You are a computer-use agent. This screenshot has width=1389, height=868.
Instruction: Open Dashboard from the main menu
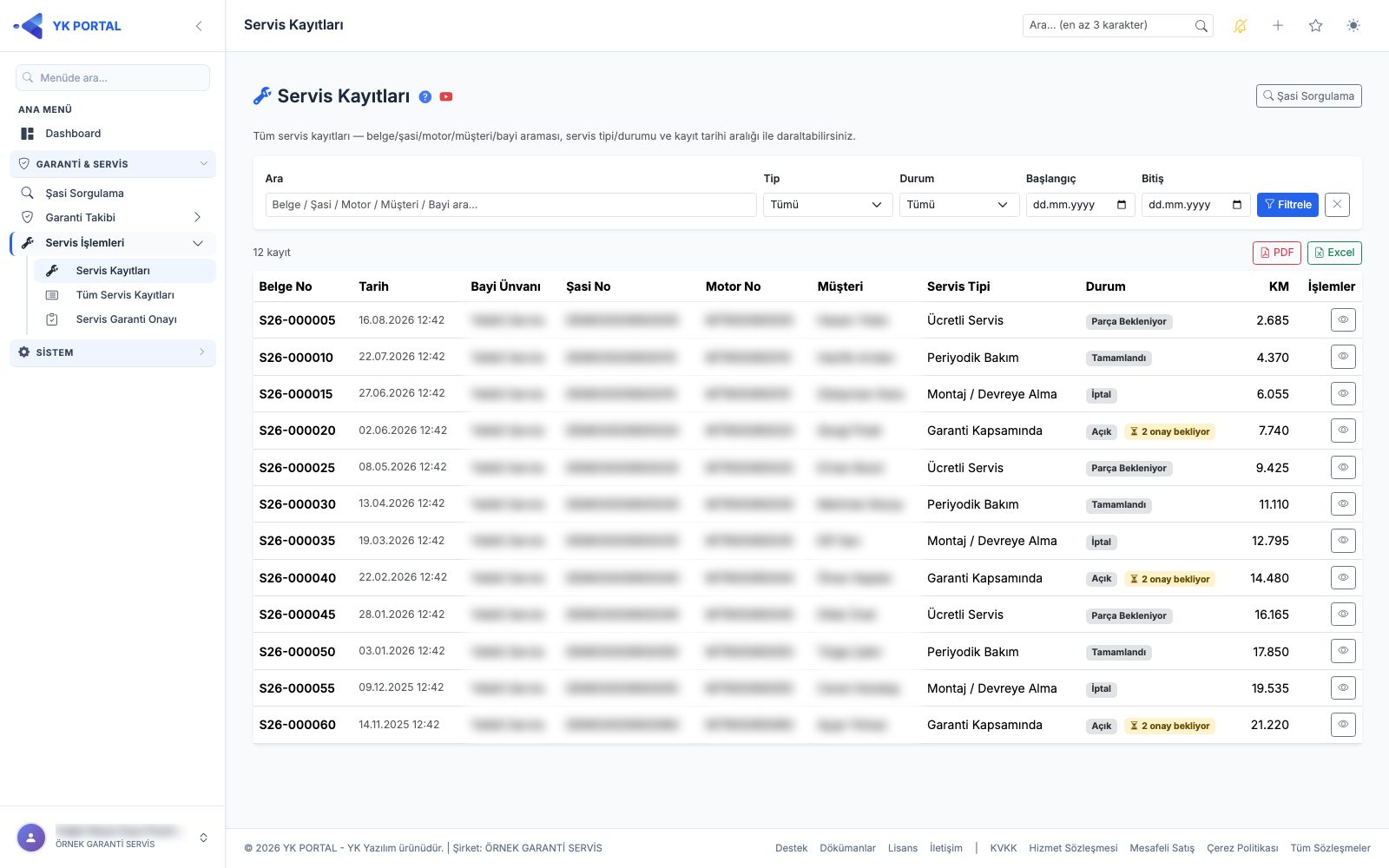coord(113,134)
